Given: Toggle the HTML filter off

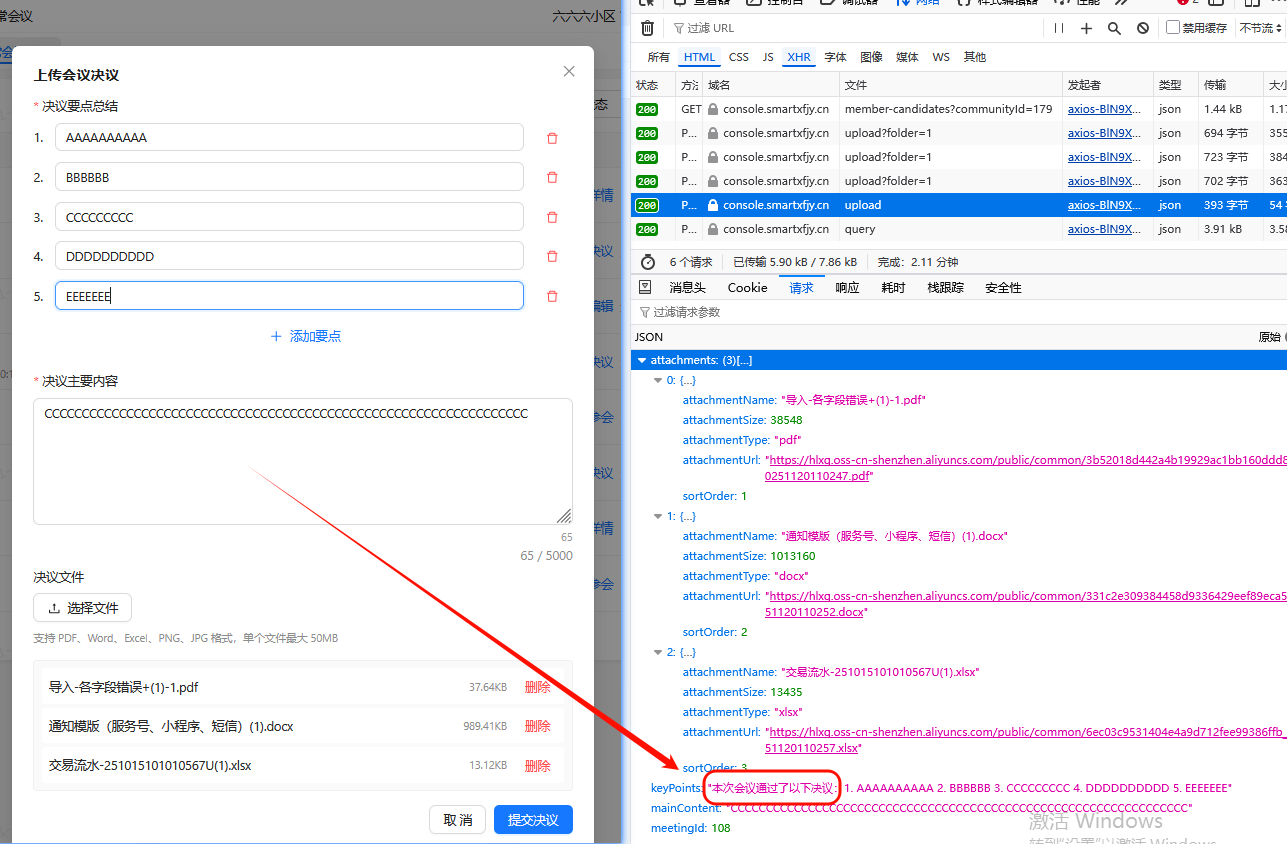Looking at the screenshot, I should pyautogui.click(x=699, y=57).
